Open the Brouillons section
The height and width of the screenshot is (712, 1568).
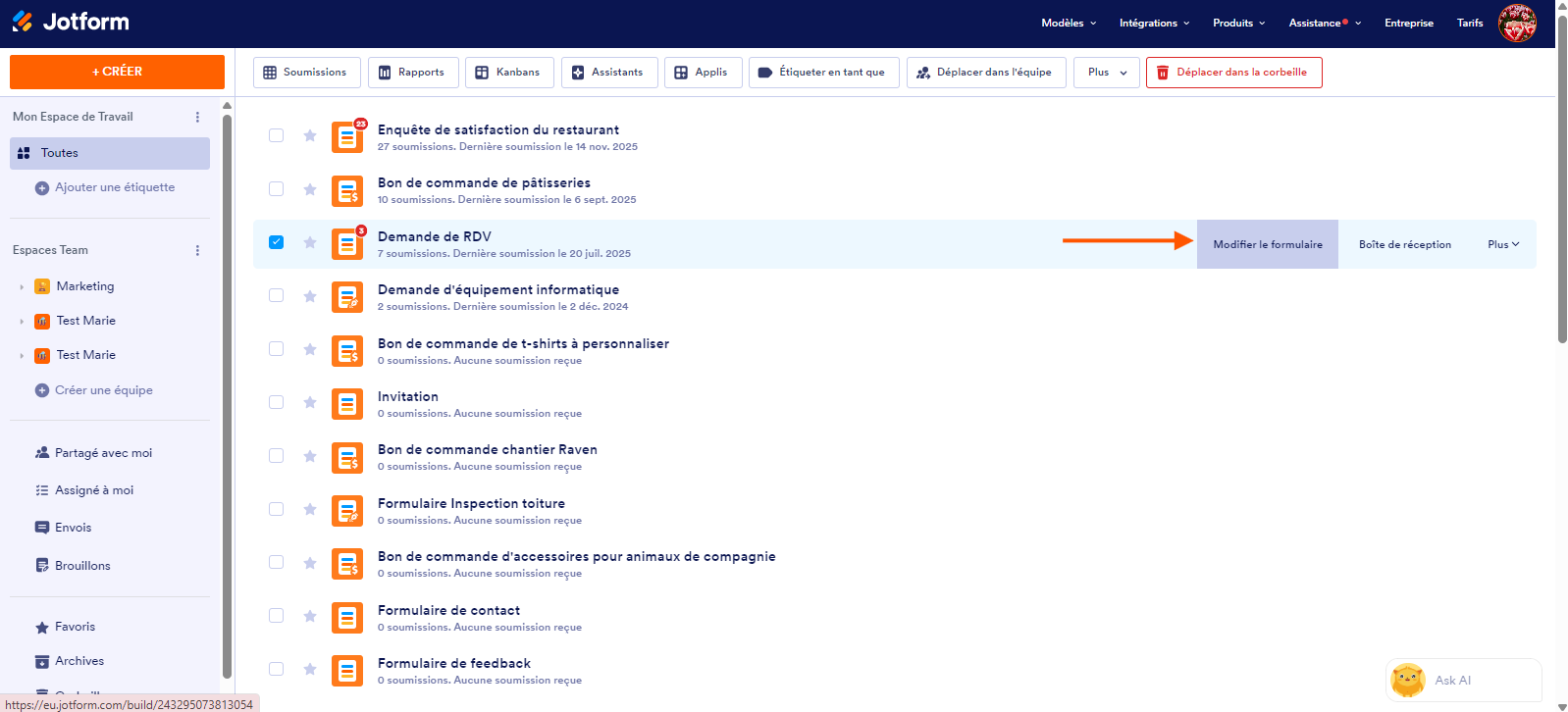tap(73, 566)
